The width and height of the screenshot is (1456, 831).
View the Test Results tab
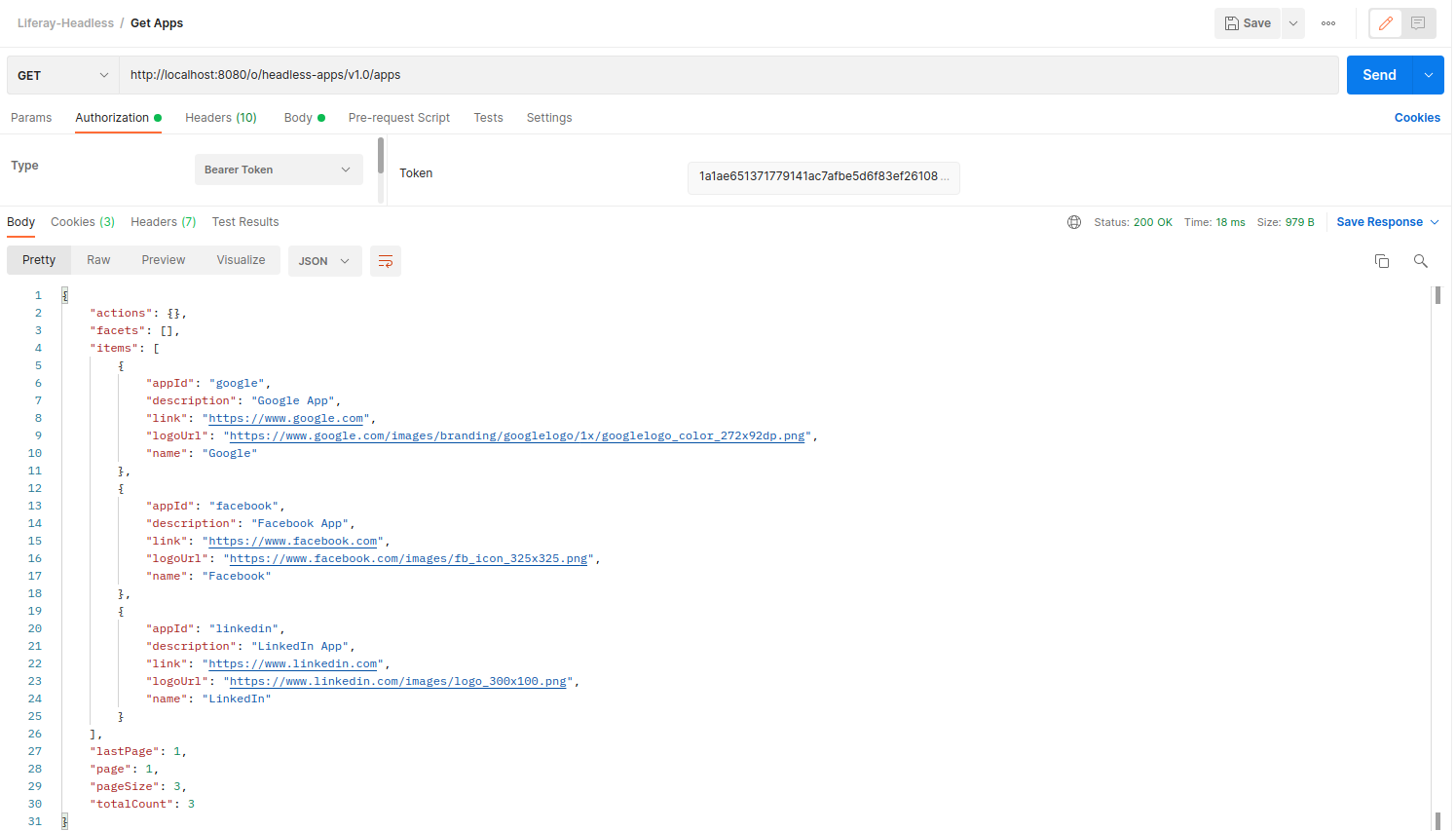pyautogui.click(x=245, y=222)
